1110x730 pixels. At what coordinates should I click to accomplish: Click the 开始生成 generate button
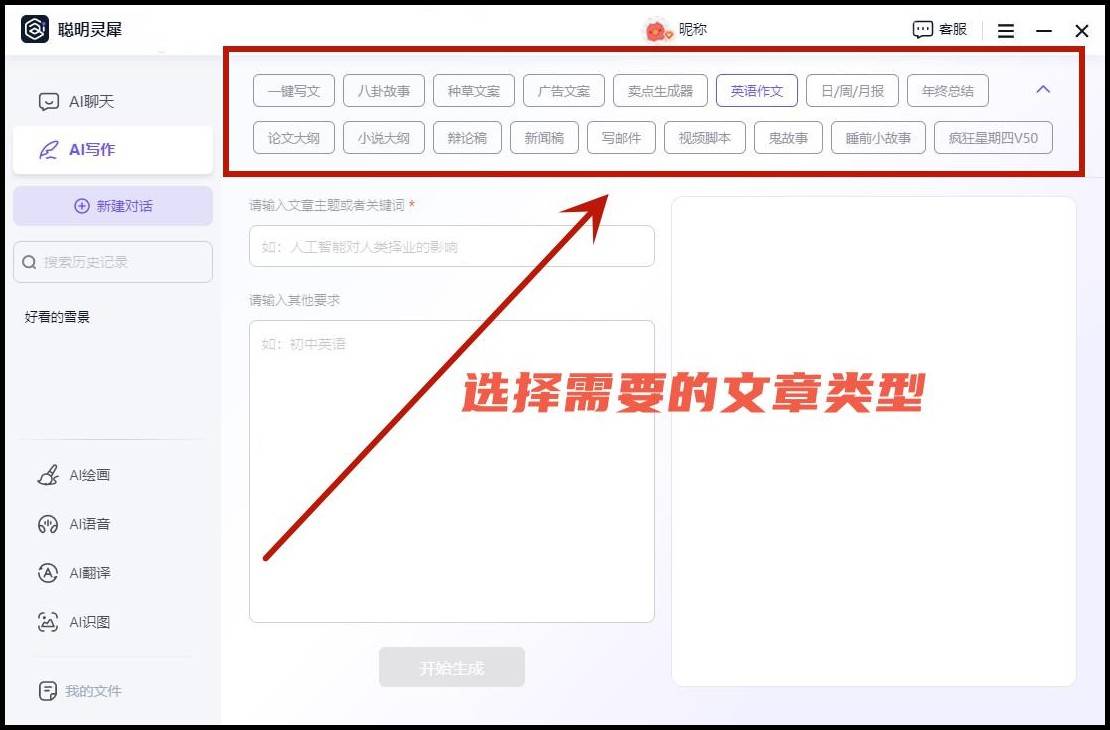[452, 667]
